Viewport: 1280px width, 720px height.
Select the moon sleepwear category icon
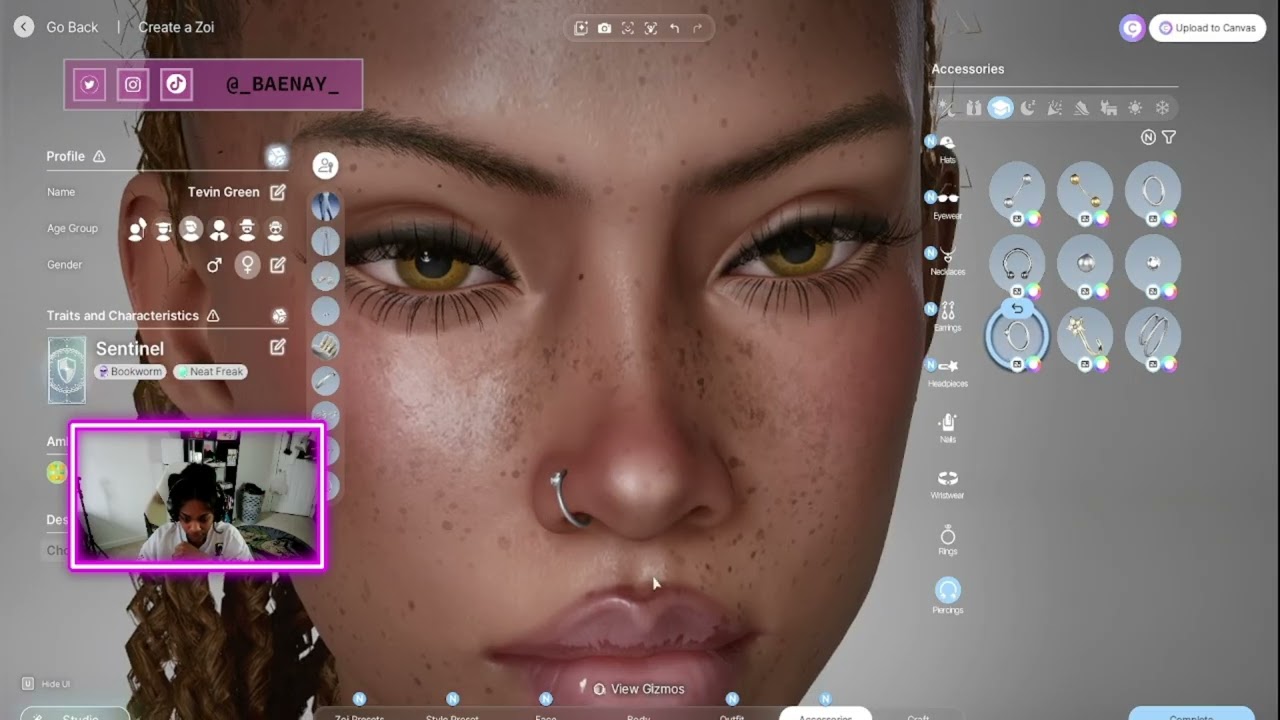(x=1028, y=108)
